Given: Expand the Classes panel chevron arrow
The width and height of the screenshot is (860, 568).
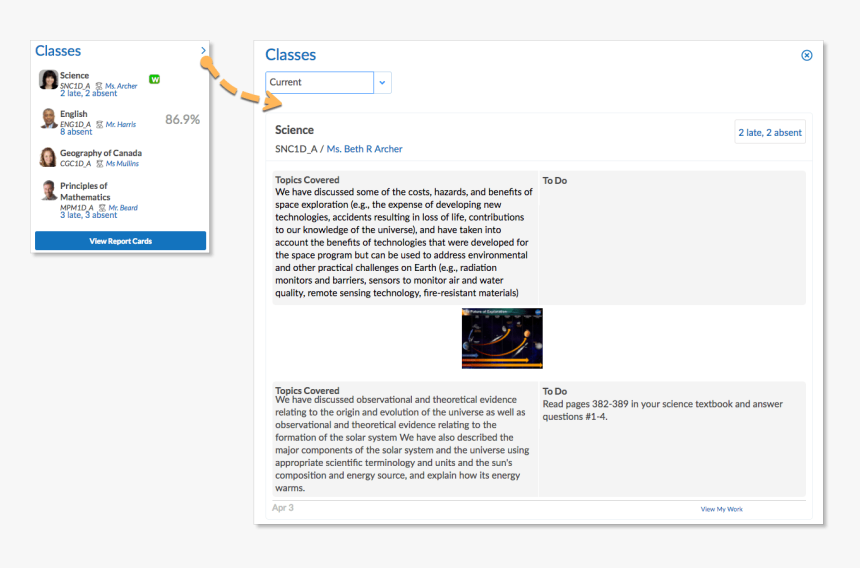Looking at the screenshot, I should pos(203,50).
